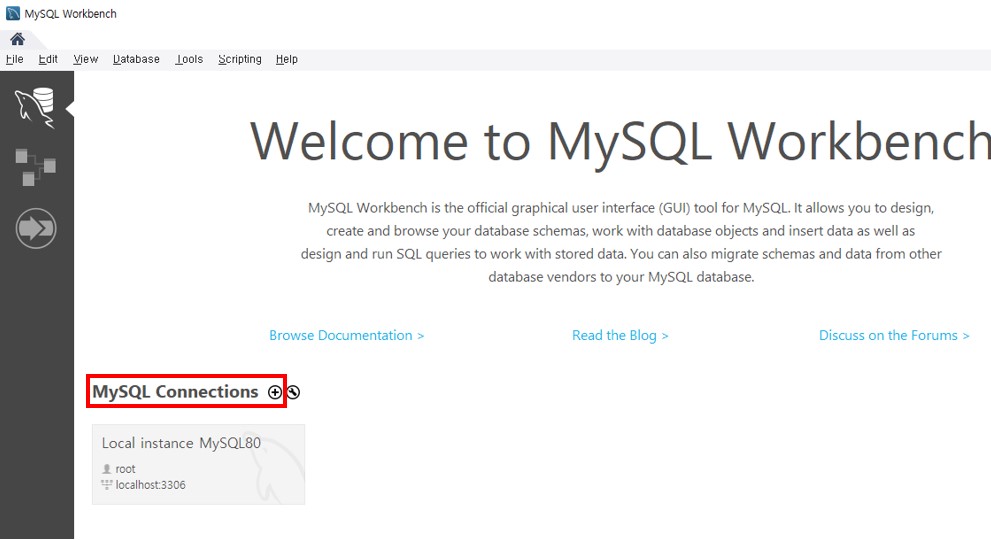This screenshot has height=540, width=991.
Task: Click Browse Documentation link
Action: (x=346, y=336)
